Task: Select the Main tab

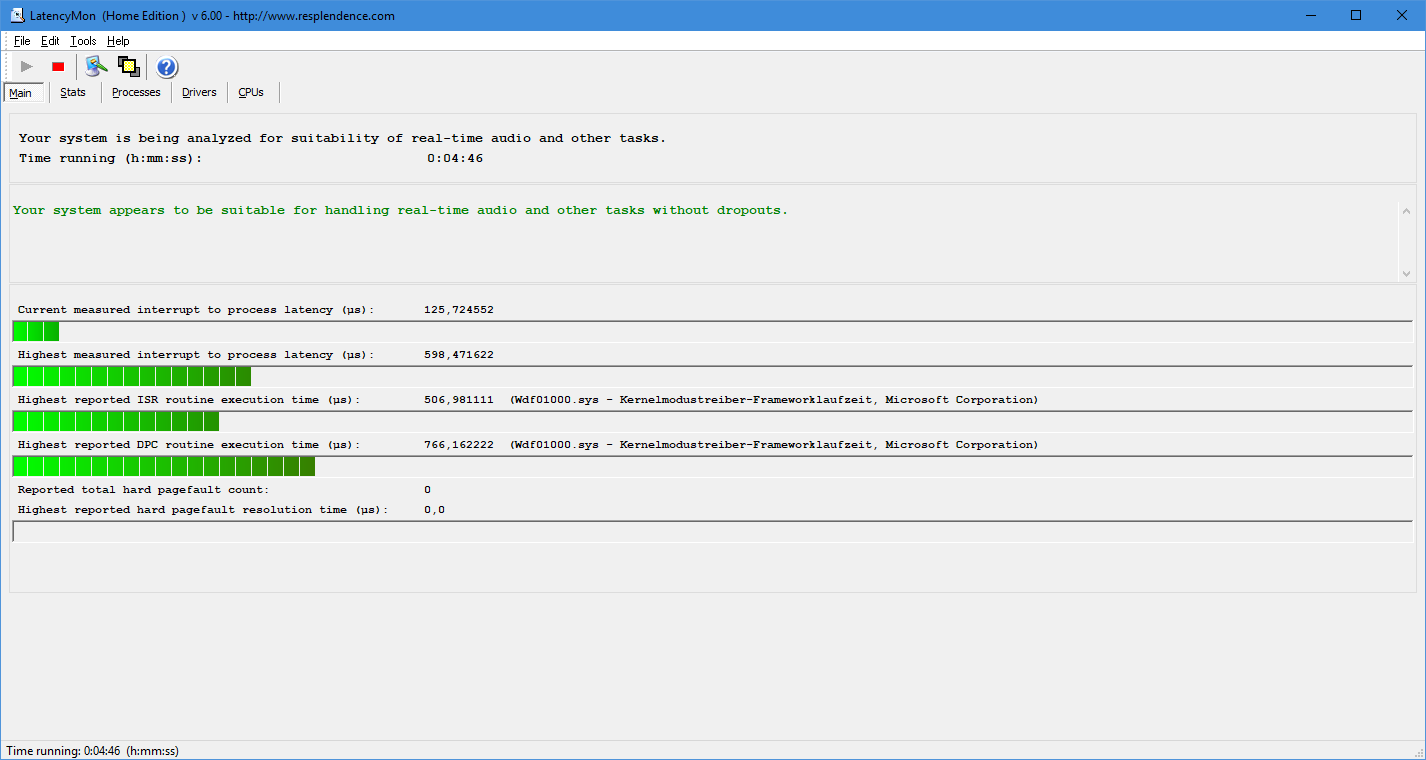Action: 21,93
